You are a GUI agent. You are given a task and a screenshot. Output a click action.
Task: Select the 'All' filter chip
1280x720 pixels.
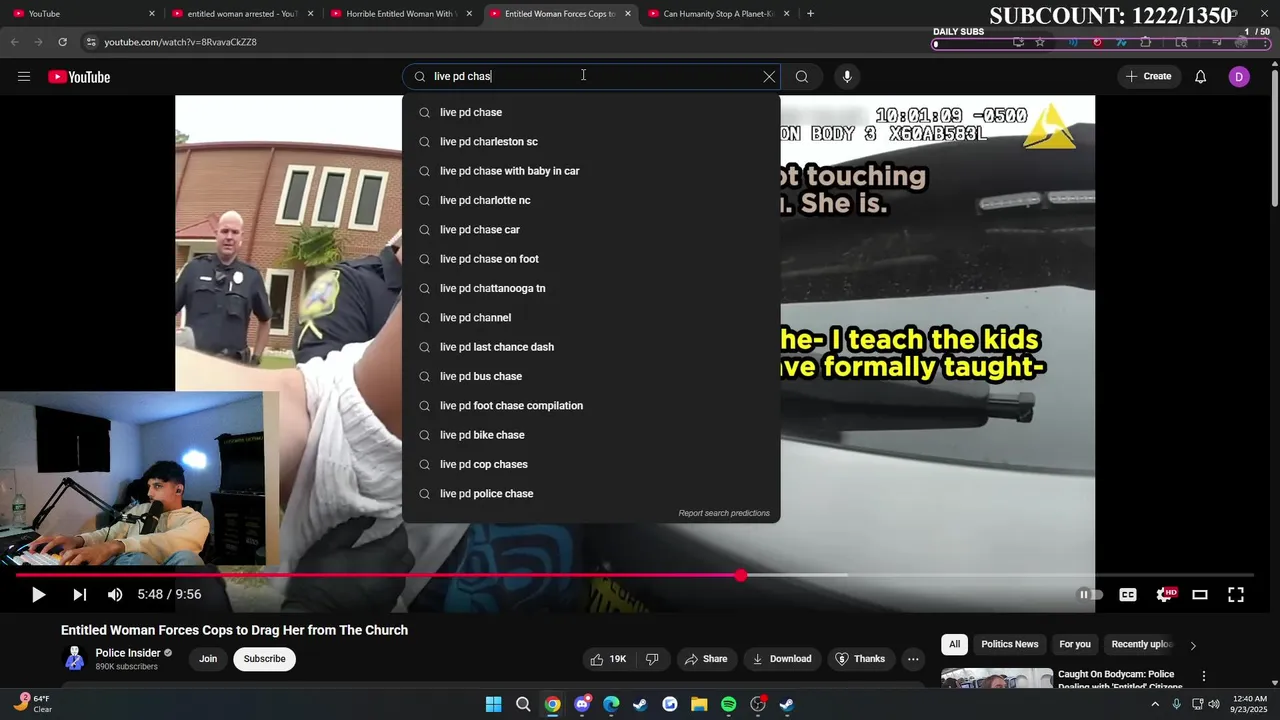coord(955,645)
